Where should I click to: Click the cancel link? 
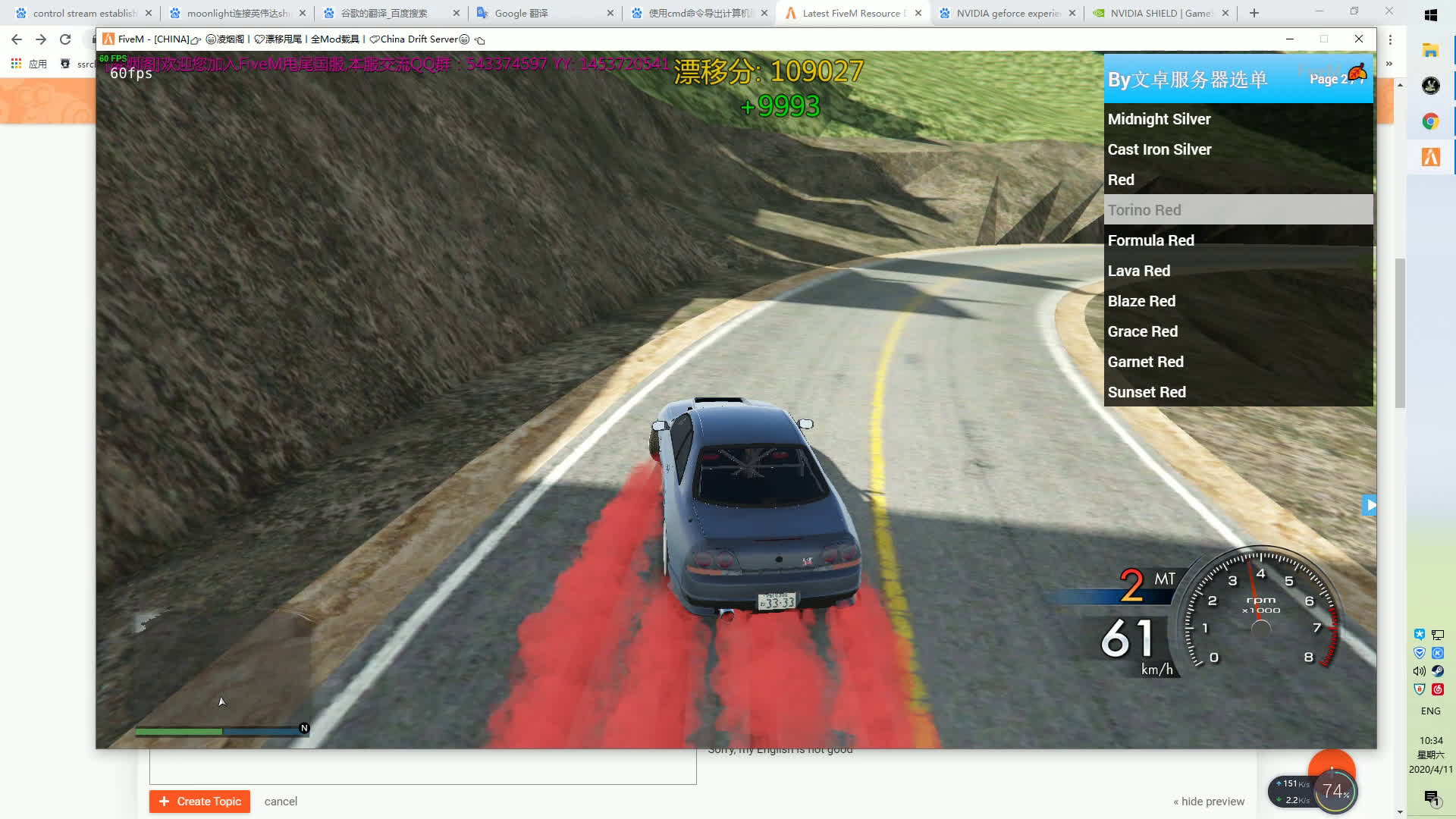pos(281,802)
